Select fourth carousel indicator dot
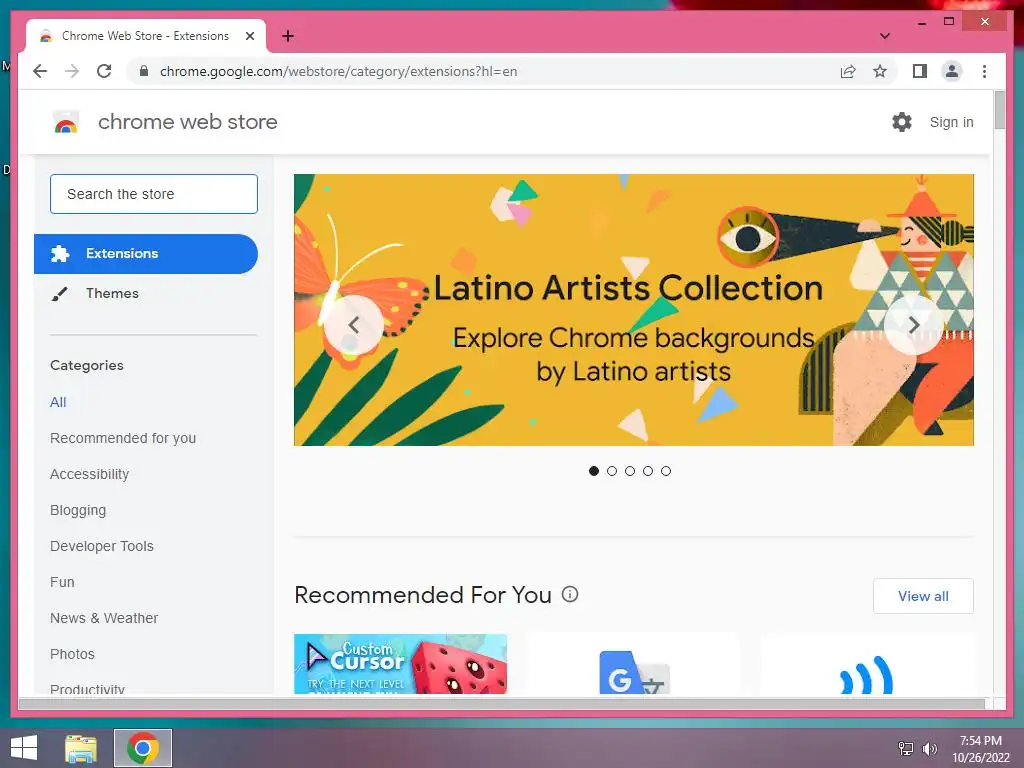Screen dimensions: 1024x768 click(648, 471)
